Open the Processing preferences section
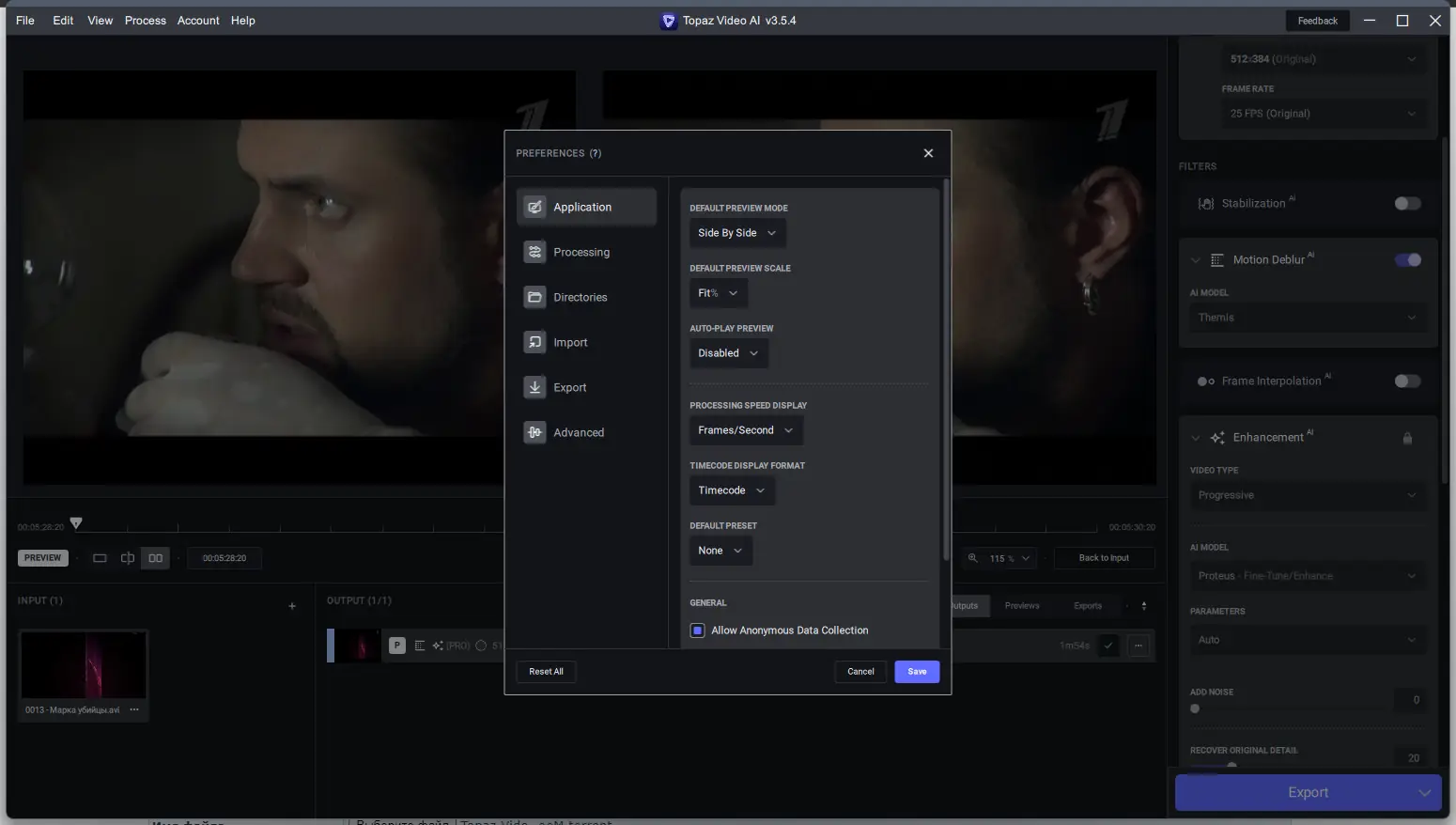 (x=586, y=252)
